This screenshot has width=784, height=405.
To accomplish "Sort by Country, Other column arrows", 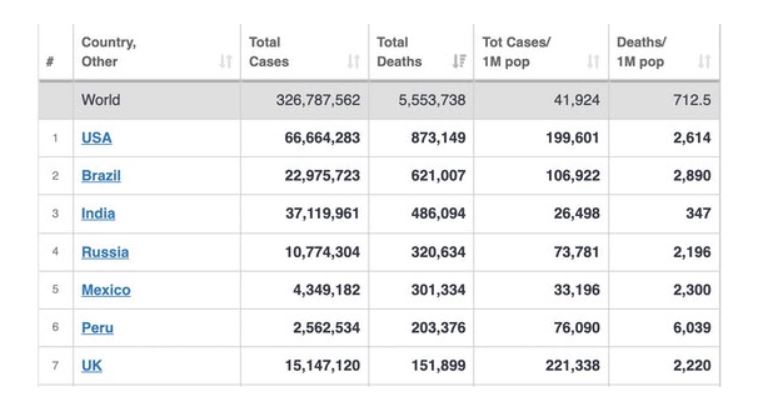I will (x=226, y=62).
